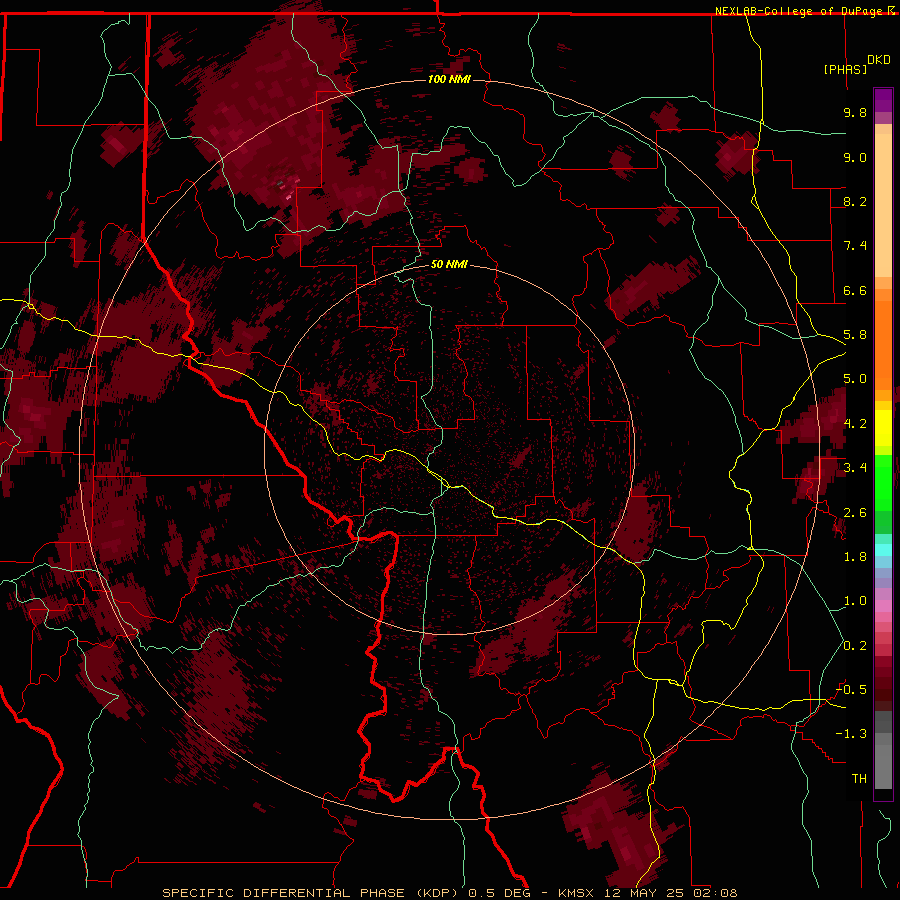Click the 3.4 value on the color scale
Screen dimensions: 900x900
tap(855, 468)
